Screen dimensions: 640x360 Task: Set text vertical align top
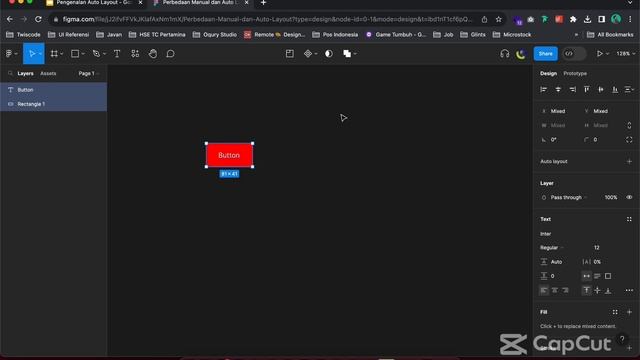pyautogui.click(x=587, y=290)
